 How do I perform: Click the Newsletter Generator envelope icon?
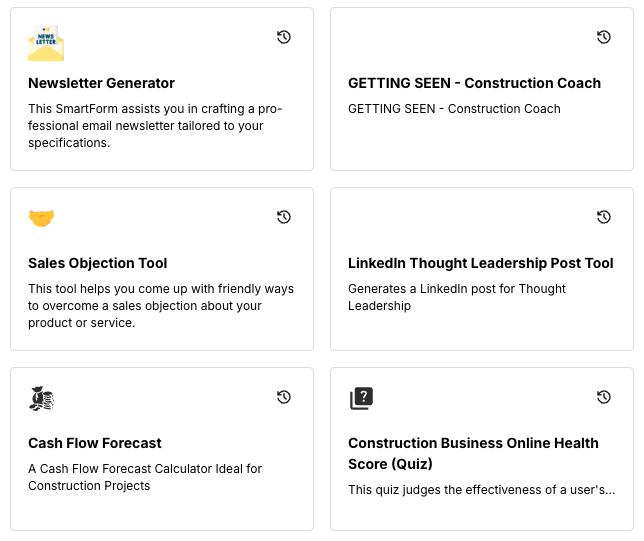(46, 43)
